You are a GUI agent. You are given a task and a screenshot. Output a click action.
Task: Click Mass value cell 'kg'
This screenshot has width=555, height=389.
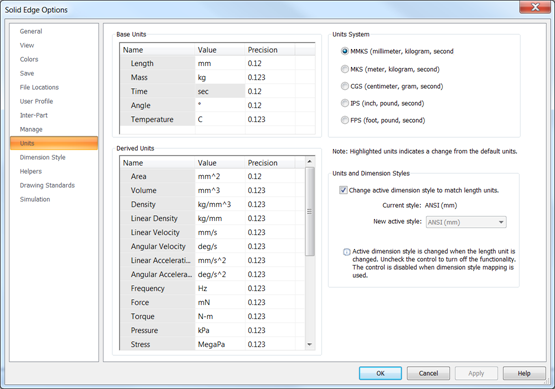pyautogui.click(x=220, y=77)
